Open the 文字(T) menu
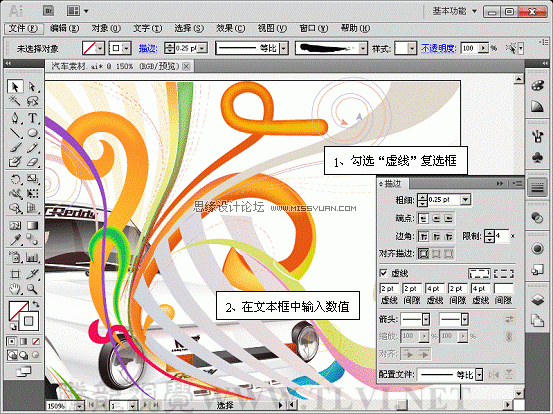Image resolution: width=553 pixels, height=414 pixels. (147, 28)
